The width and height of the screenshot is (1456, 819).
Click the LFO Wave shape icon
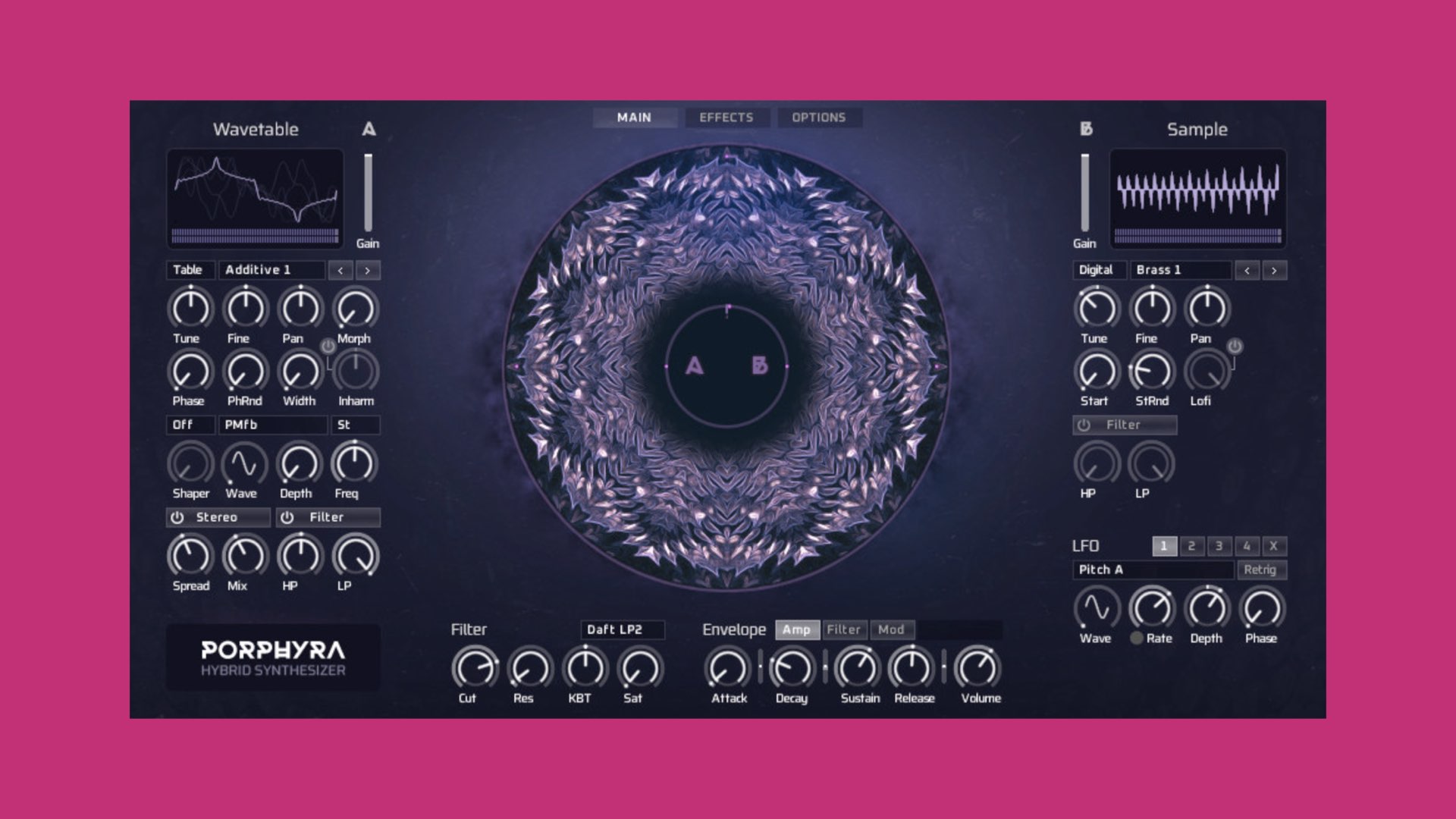pyautogui.click(x=1096, y=608)
